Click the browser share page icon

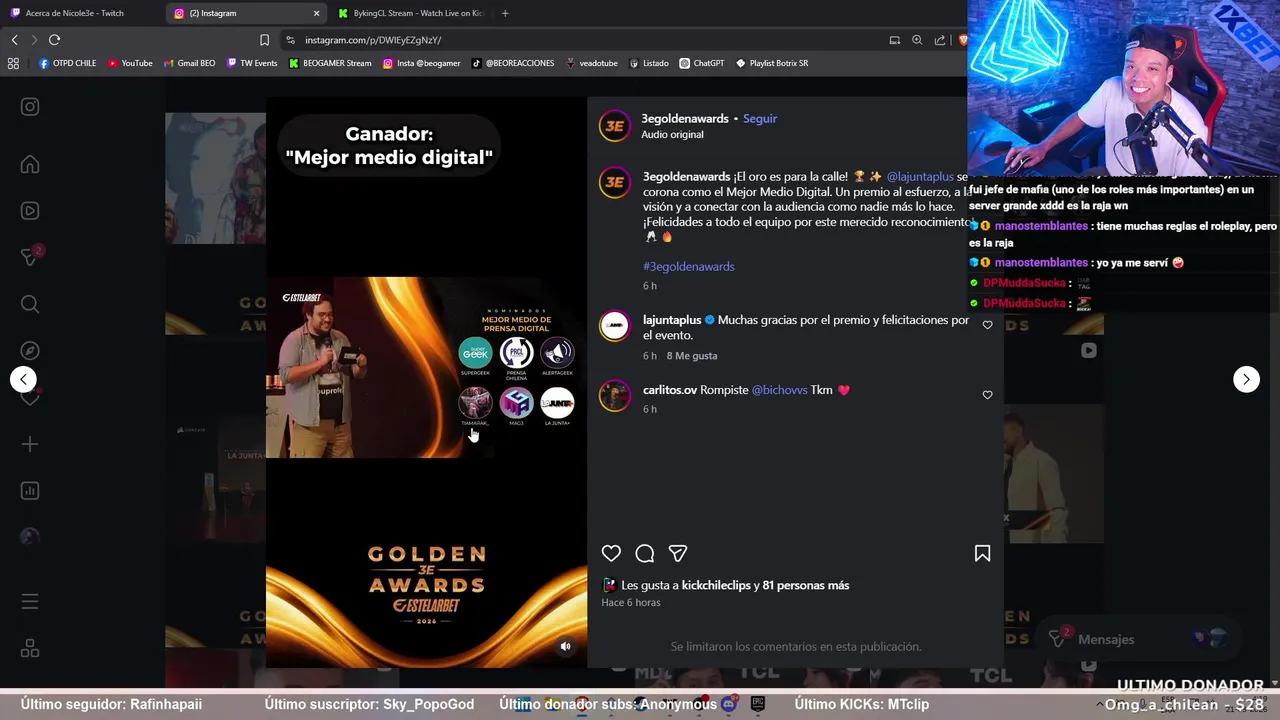coord(940,40)
